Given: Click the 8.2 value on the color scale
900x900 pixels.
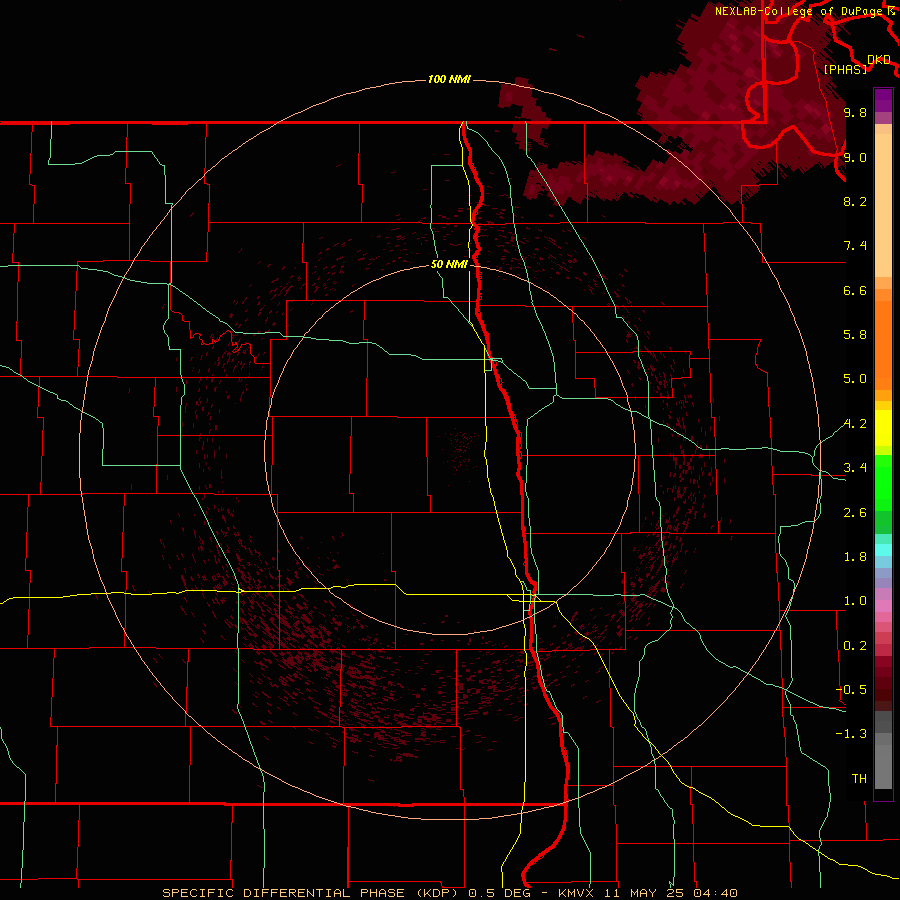Looking at the screenshot, I should click(855, 201).
